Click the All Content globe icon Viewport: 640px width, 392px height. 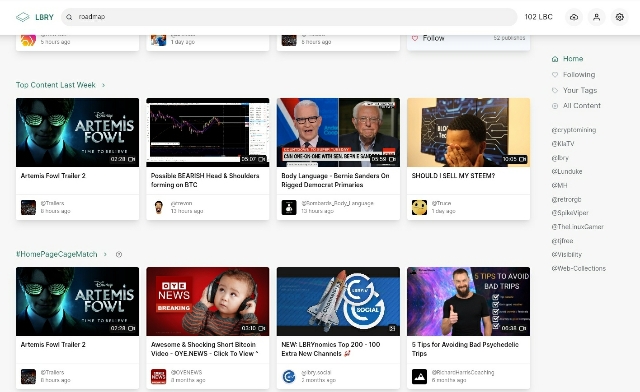tap(555, 106)
